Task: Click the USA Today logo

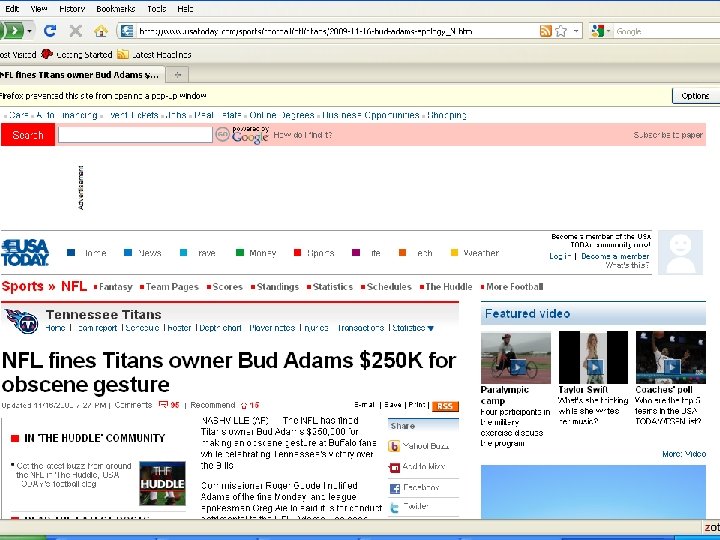Action: pos(25,253)
